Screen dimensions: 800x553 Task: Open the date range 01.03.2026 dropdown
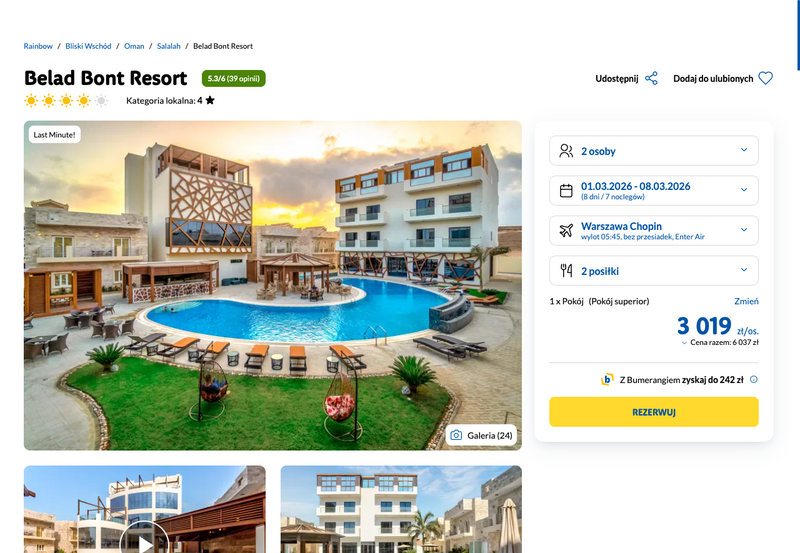[x=654, y=190]
